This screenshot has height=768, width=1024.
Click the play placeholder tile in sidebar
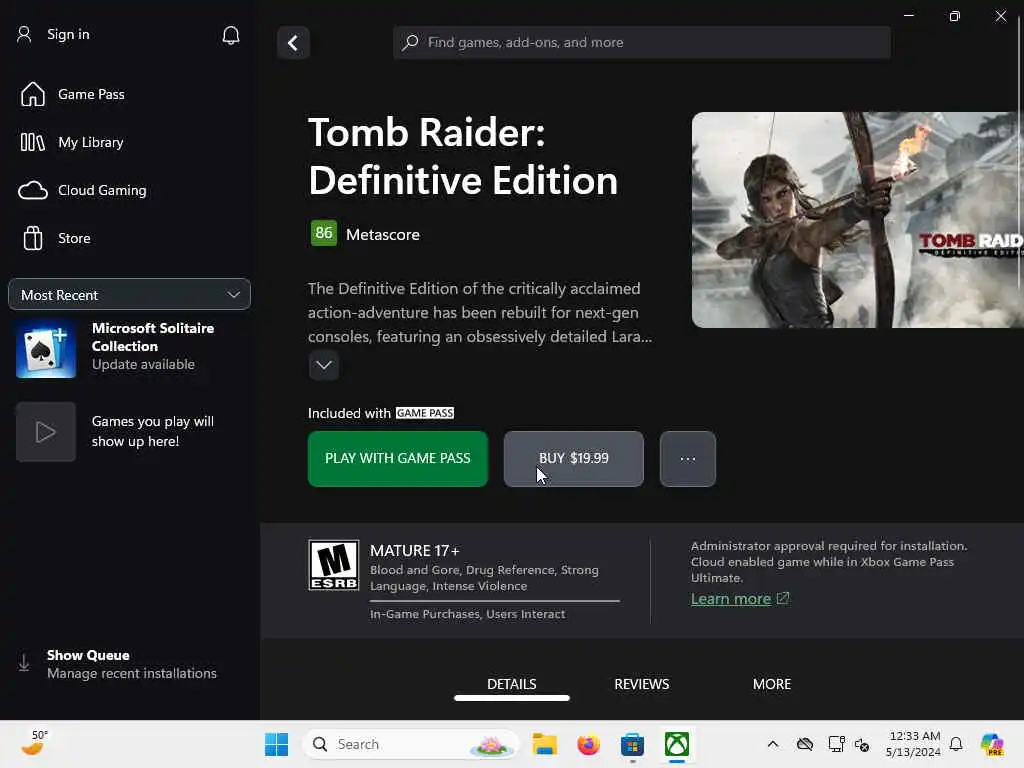(x=46, y=432)
